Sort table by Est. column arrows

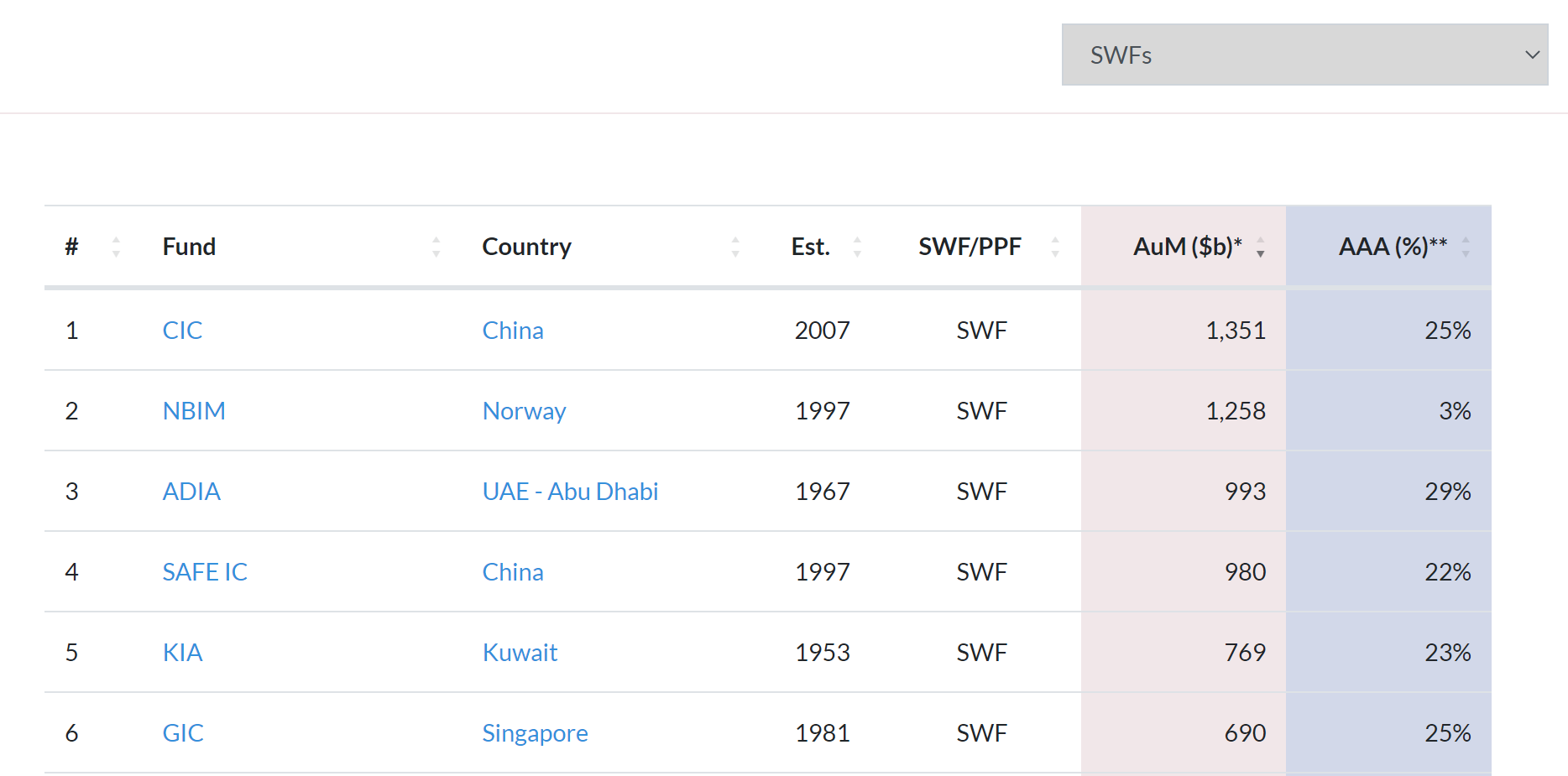pyautogui.click(x=857, y=247)
